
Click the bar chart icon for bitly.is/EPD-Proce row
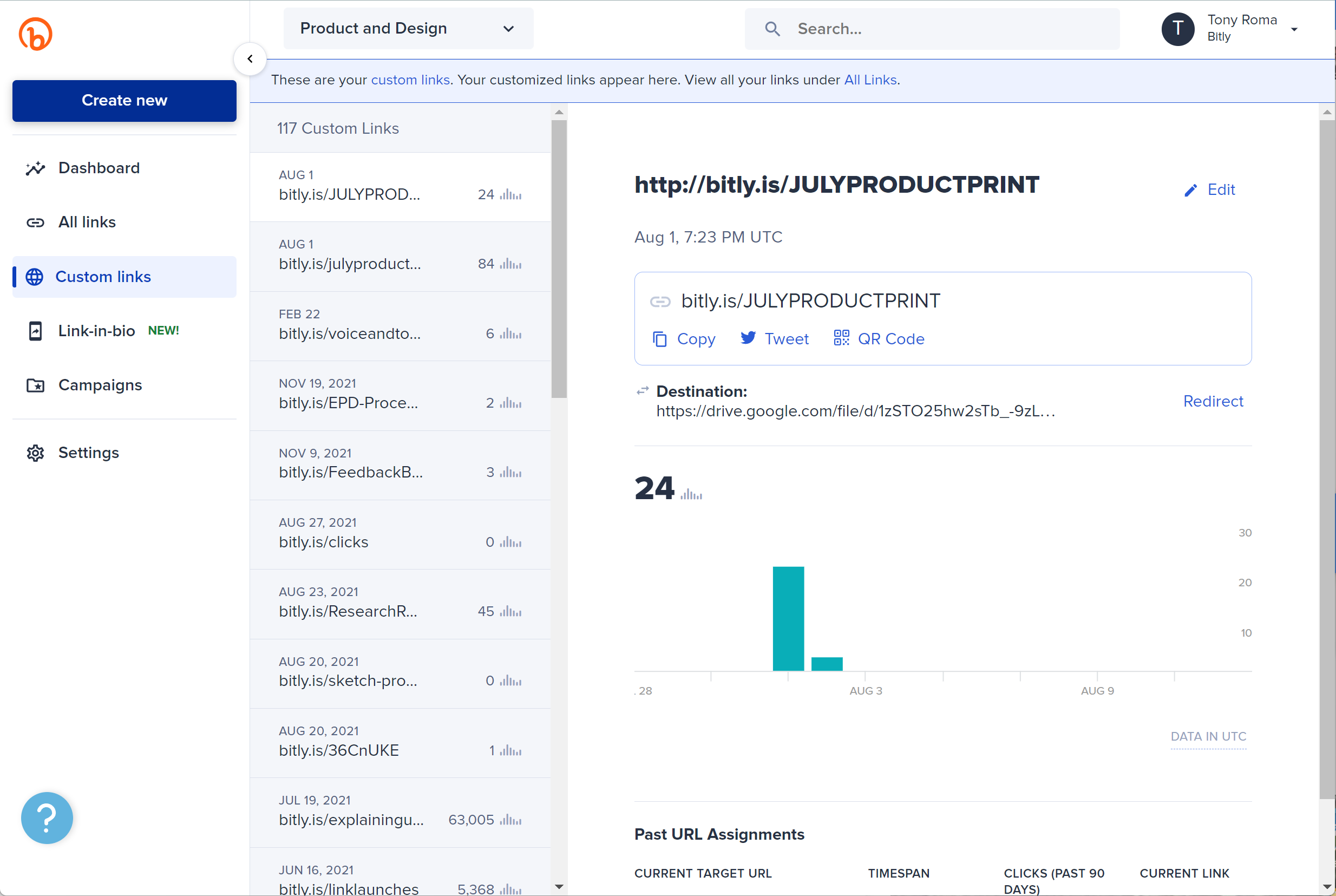[x=510, y=403]
